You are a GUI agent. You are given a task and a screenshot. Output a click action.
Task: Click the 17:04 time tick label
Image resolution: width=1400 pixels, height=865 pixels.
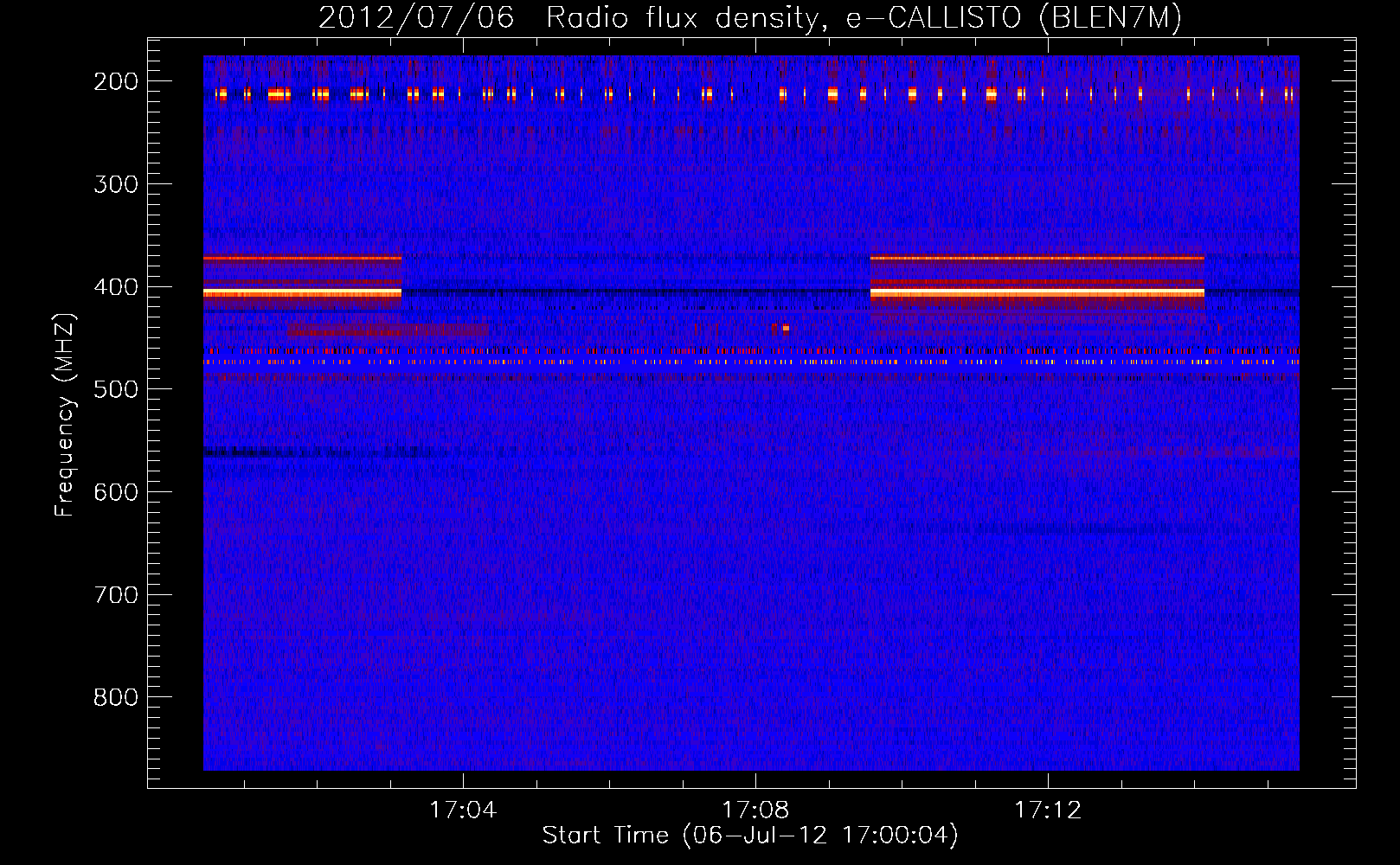point(463,810)
